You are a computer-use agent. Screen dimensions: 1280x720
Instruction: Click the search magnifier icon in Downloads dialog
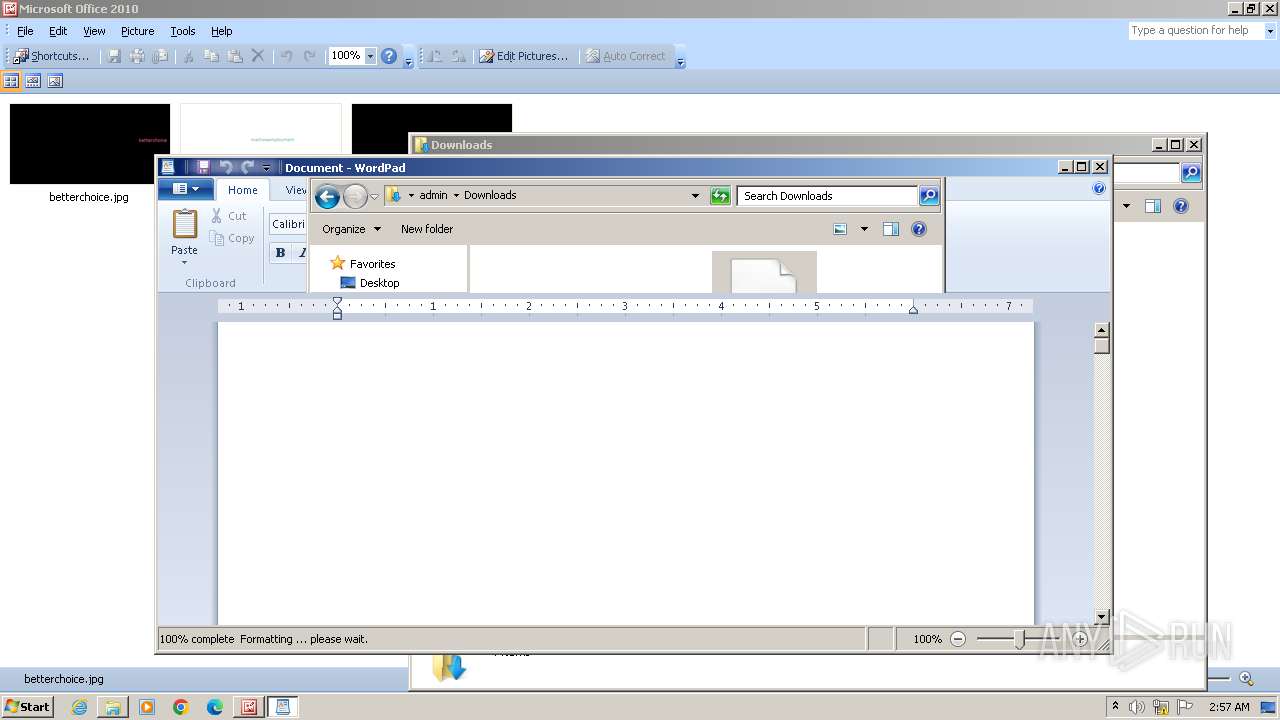[x=929, y=196]
